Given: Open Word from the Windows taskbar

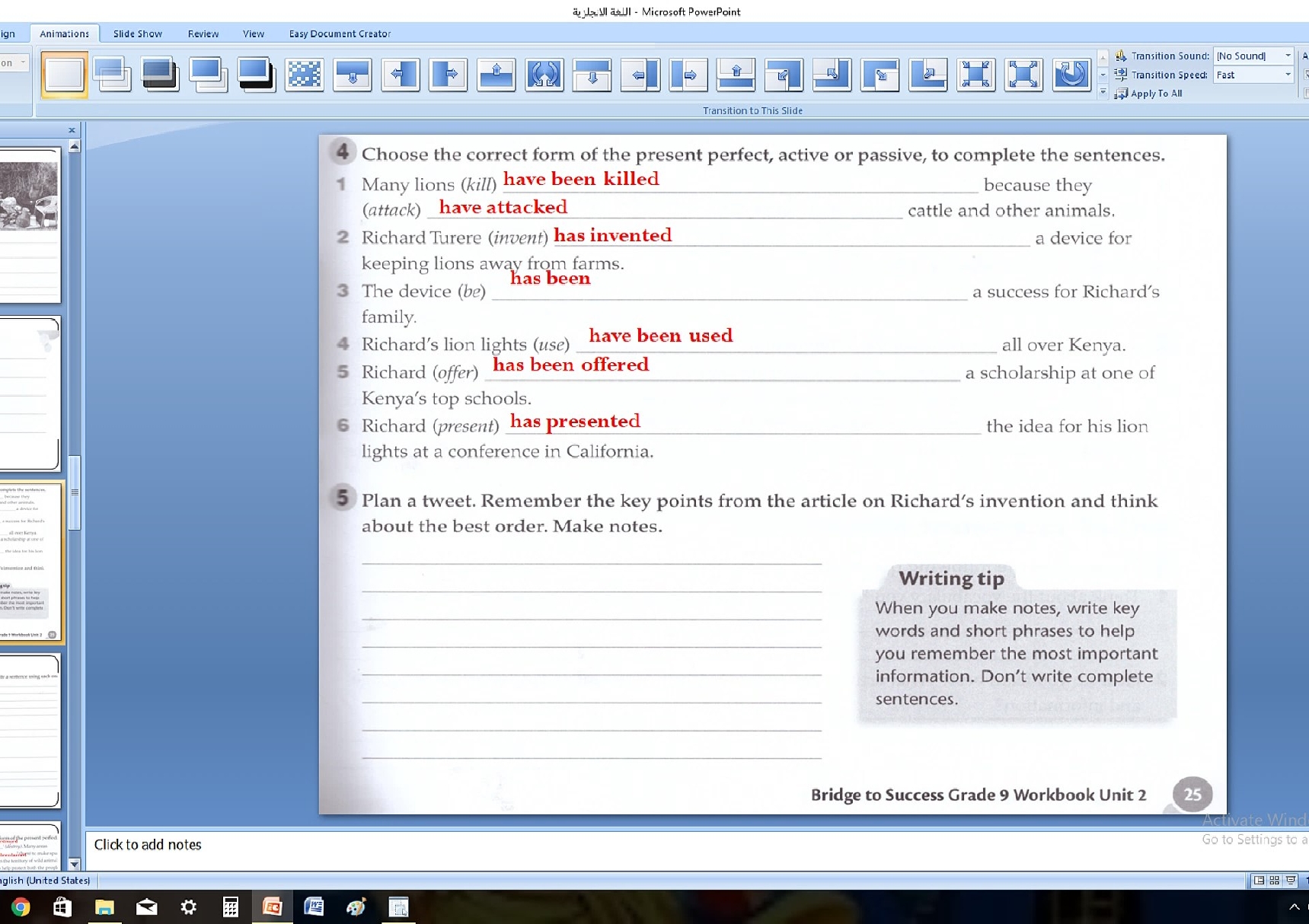Looking at the screenshot, I should 314,906.
